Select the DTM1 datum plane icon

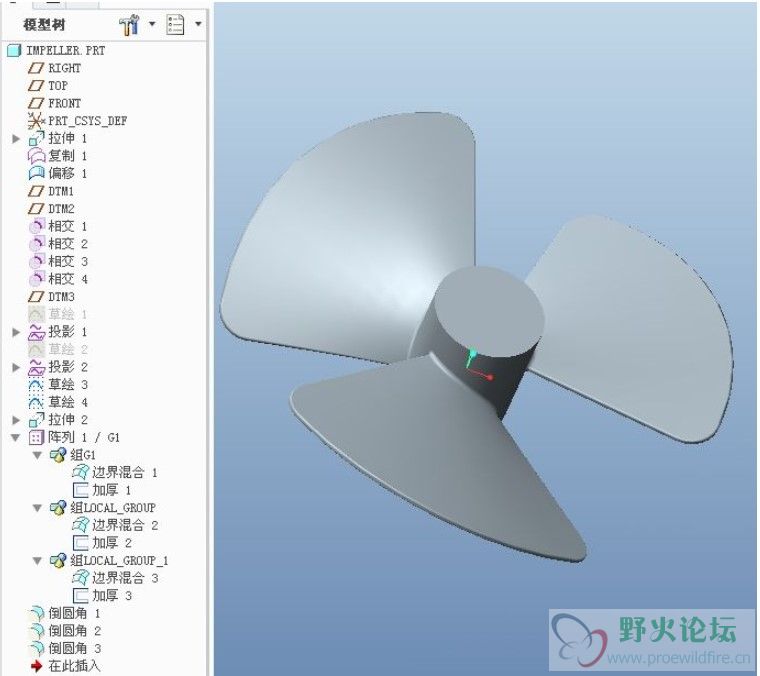tap(36, 191)
